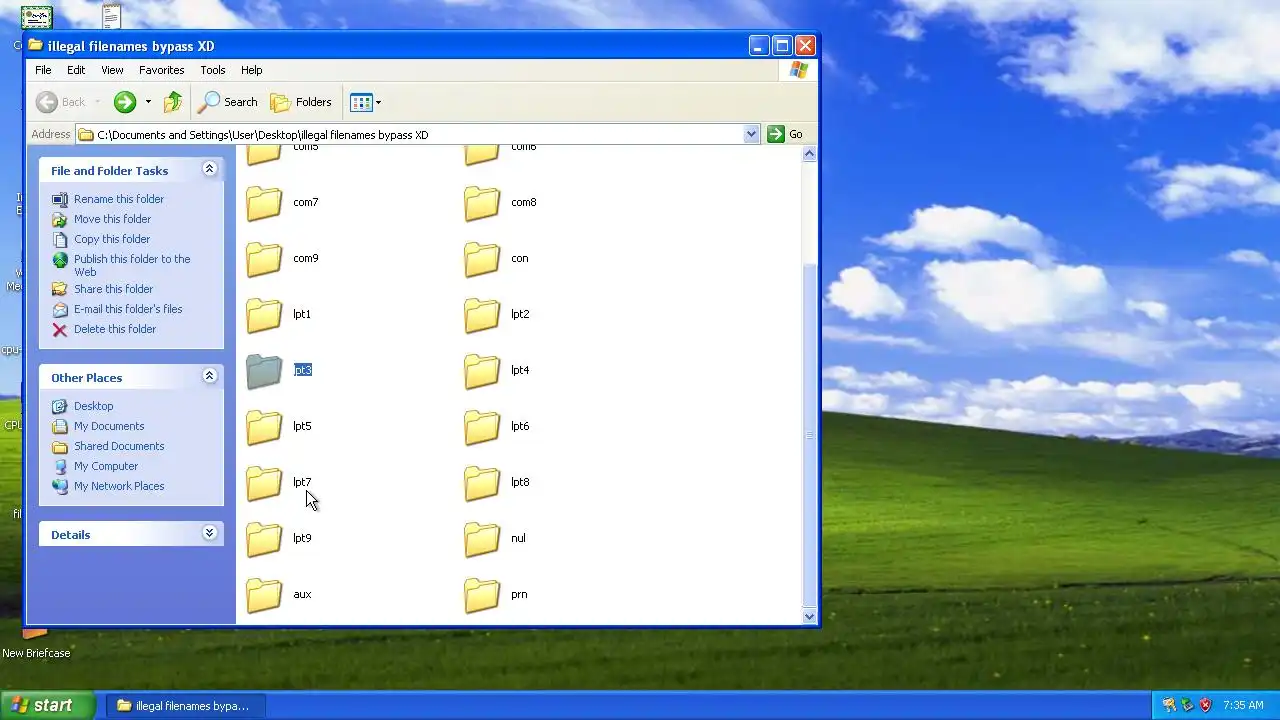Image resolution: width=1280 pixels, height=720 pixels.
Task: Select the con folder icon
Action: (x=482, y=258)
